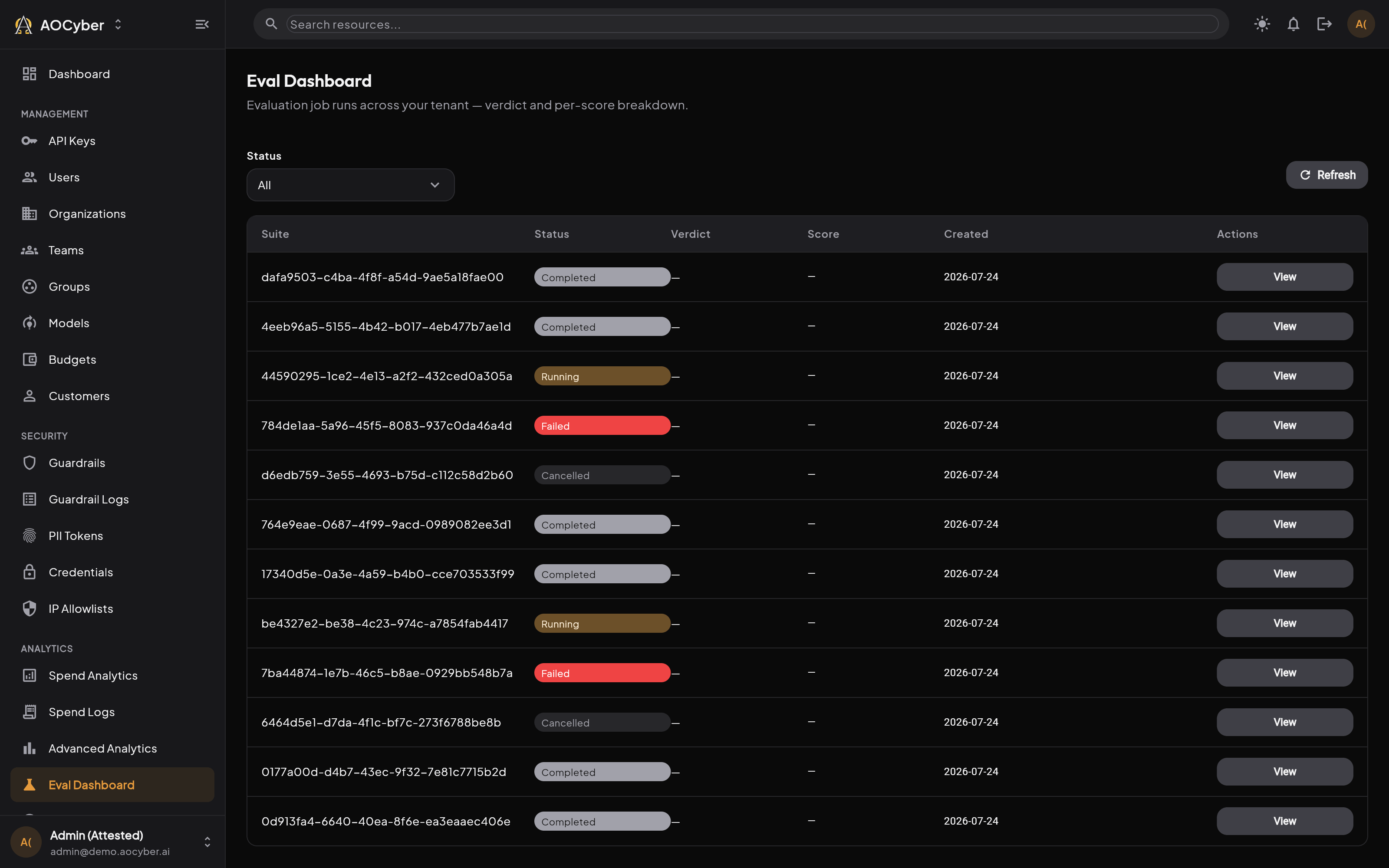Click the logout icon in top bar
The width and height of the screenshot is (1389, 868).
coord(1324,24)
